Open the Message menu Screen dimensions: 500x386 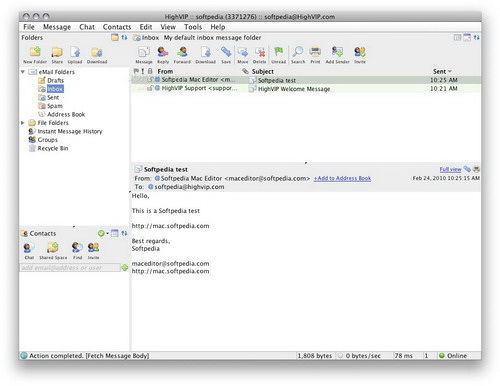point(57,27)
